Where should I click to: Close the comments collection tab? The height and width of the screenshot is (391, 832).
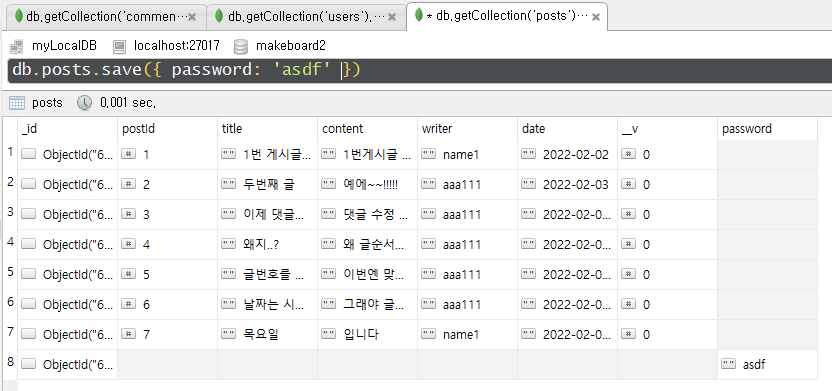(x=192, y=17)
